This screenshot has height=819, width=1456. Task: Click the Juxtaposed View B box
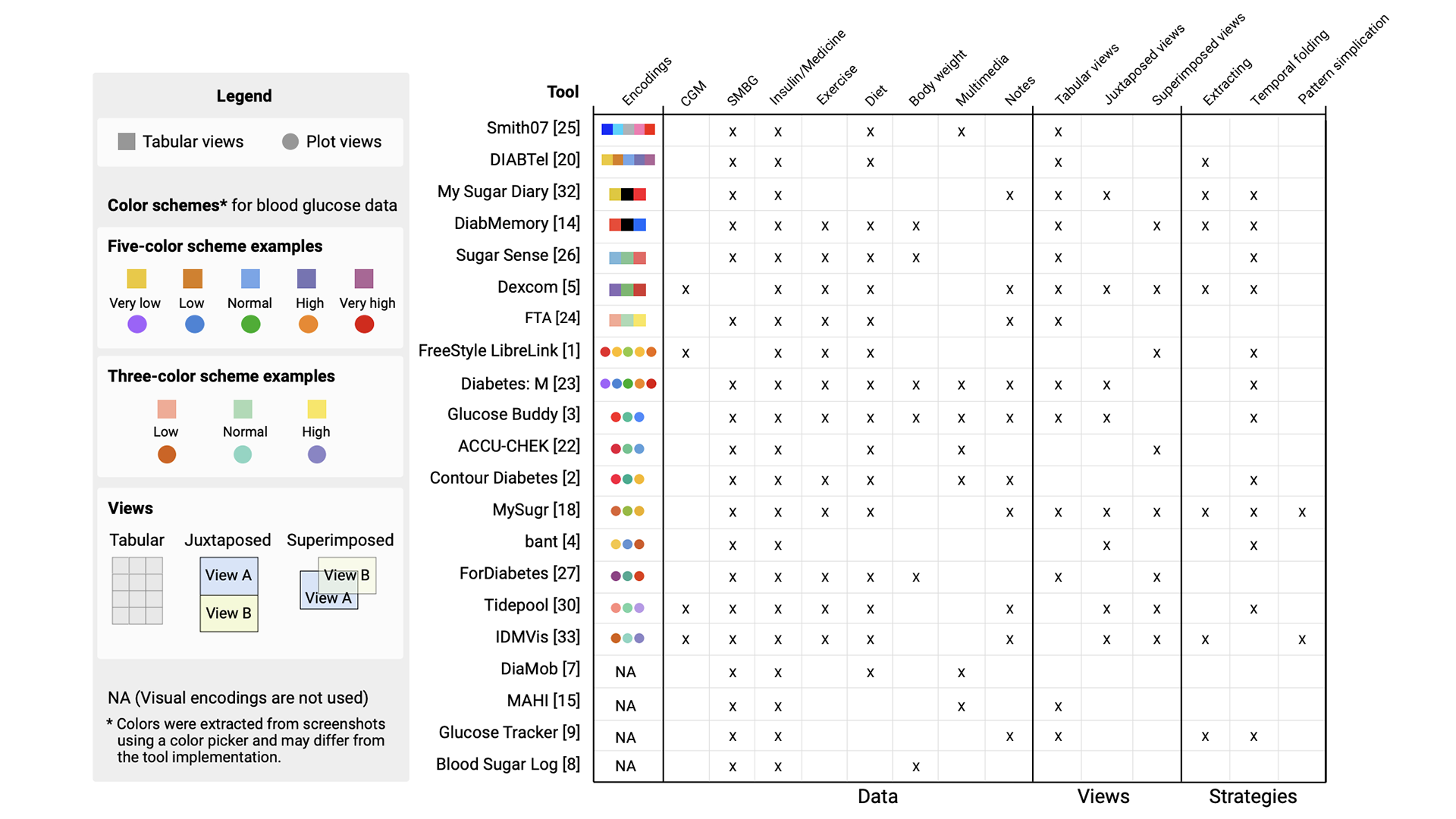click(229, 613)
